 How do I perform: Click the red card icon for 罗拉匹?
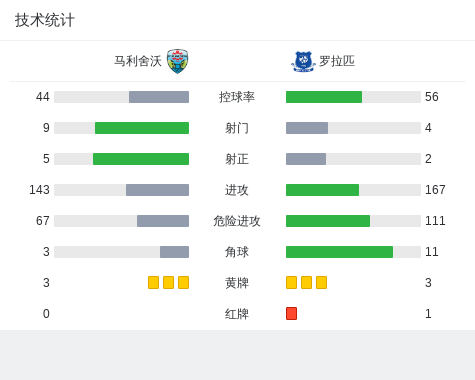291,314
